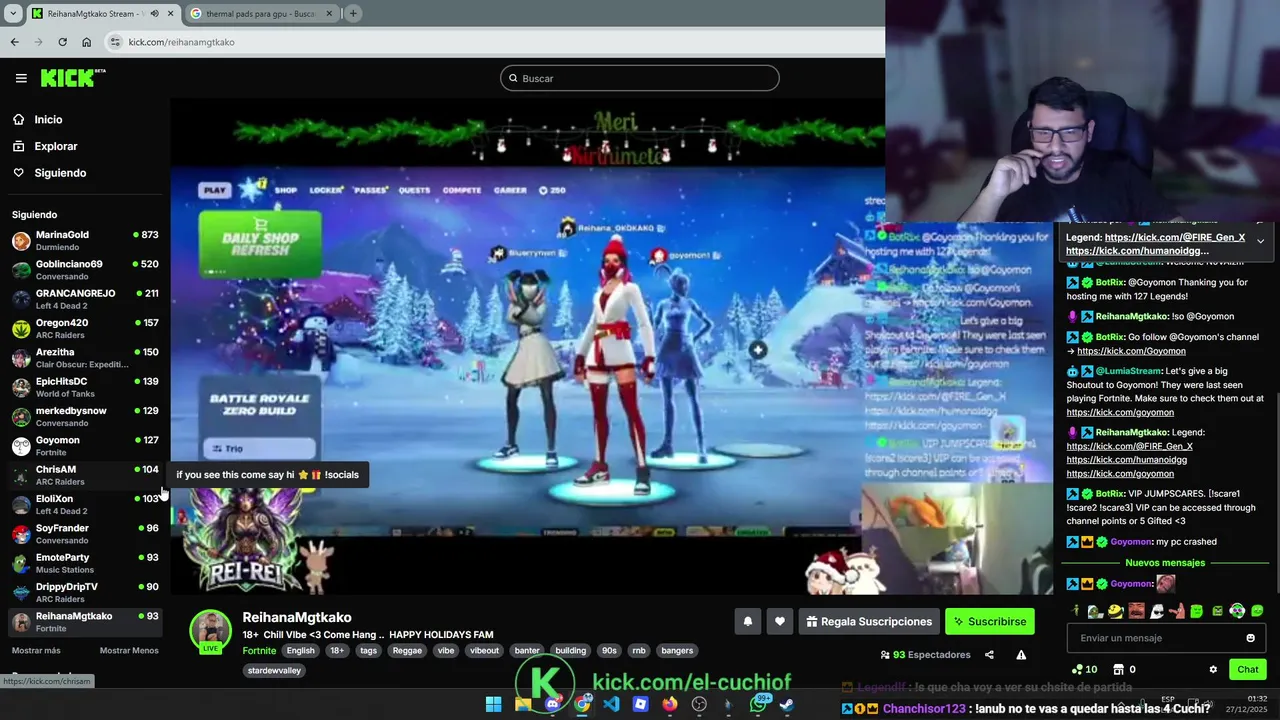Expand the pinned Legend message chevron
The image size is (1280, 720).
(x=1260, y=241)
